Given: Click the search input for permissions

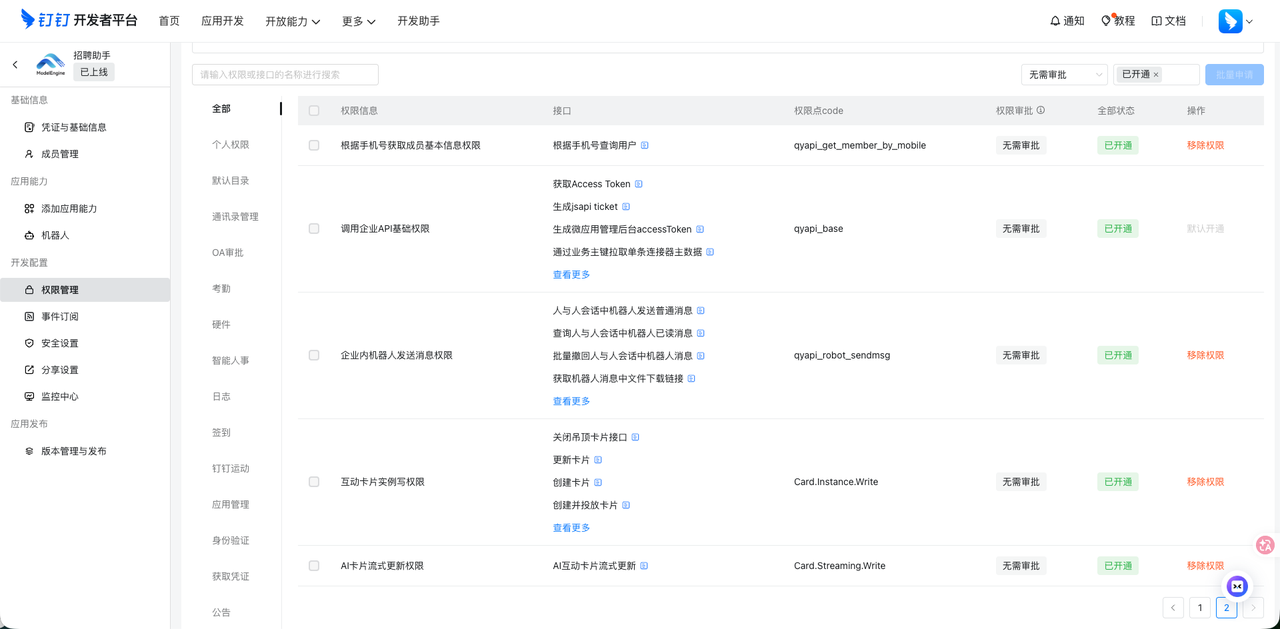Looking at the screenshot, I should 283,74.
